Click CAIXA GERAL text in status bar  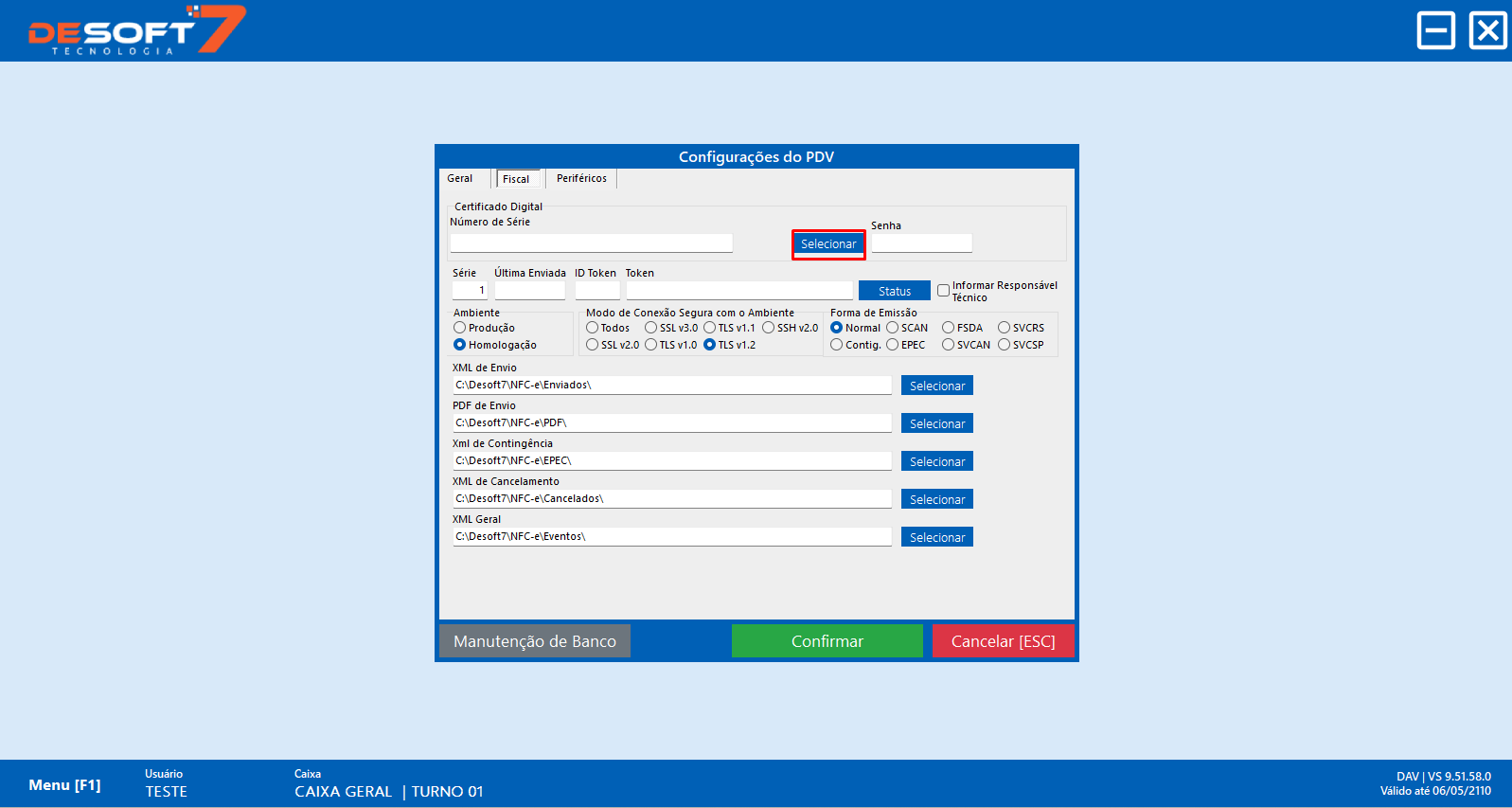click(x=343, y=792)
